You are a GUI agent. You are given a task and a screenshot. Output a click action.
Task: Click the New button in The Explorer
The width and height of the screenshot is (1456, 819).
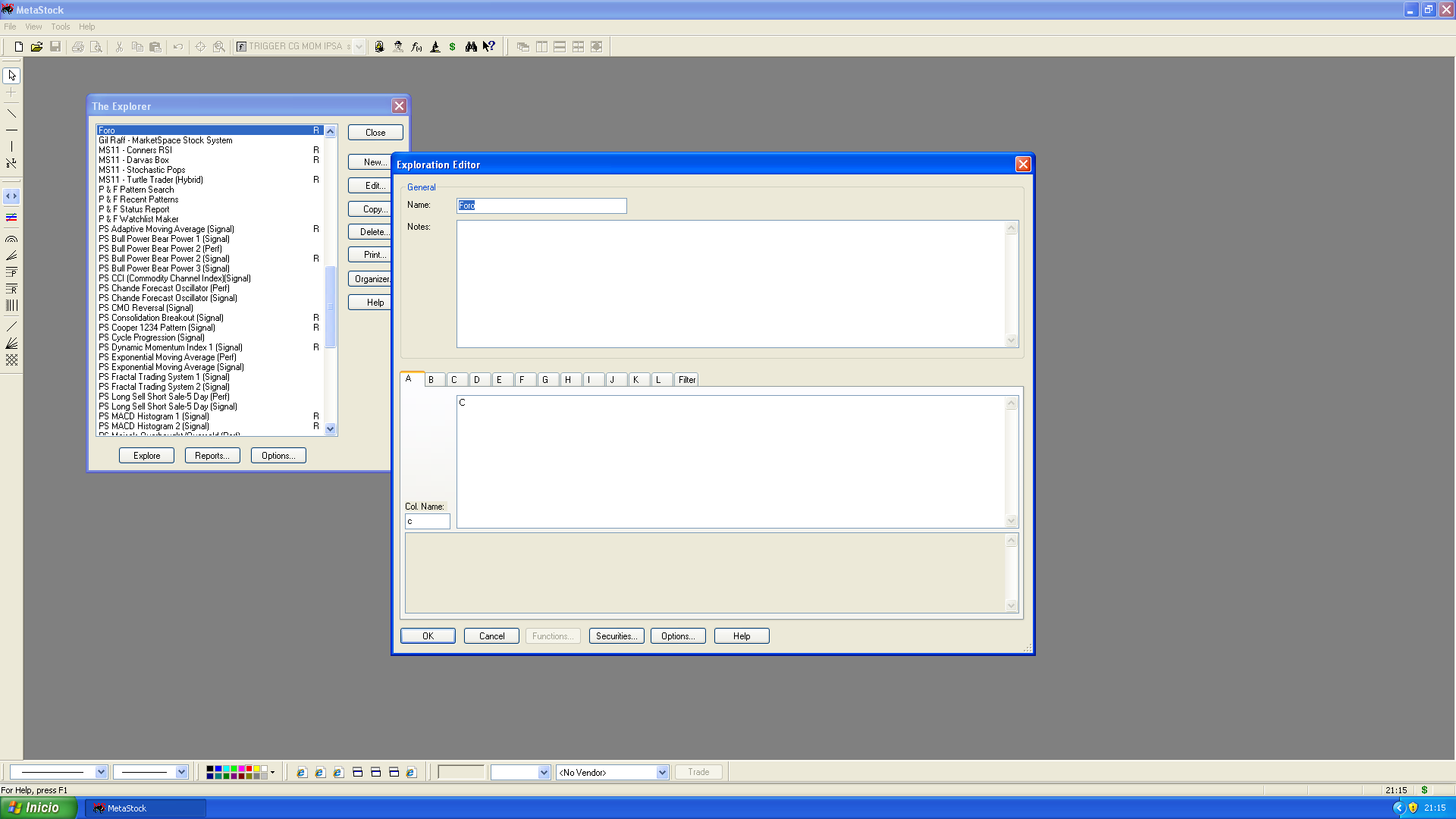tap(375, 162)
